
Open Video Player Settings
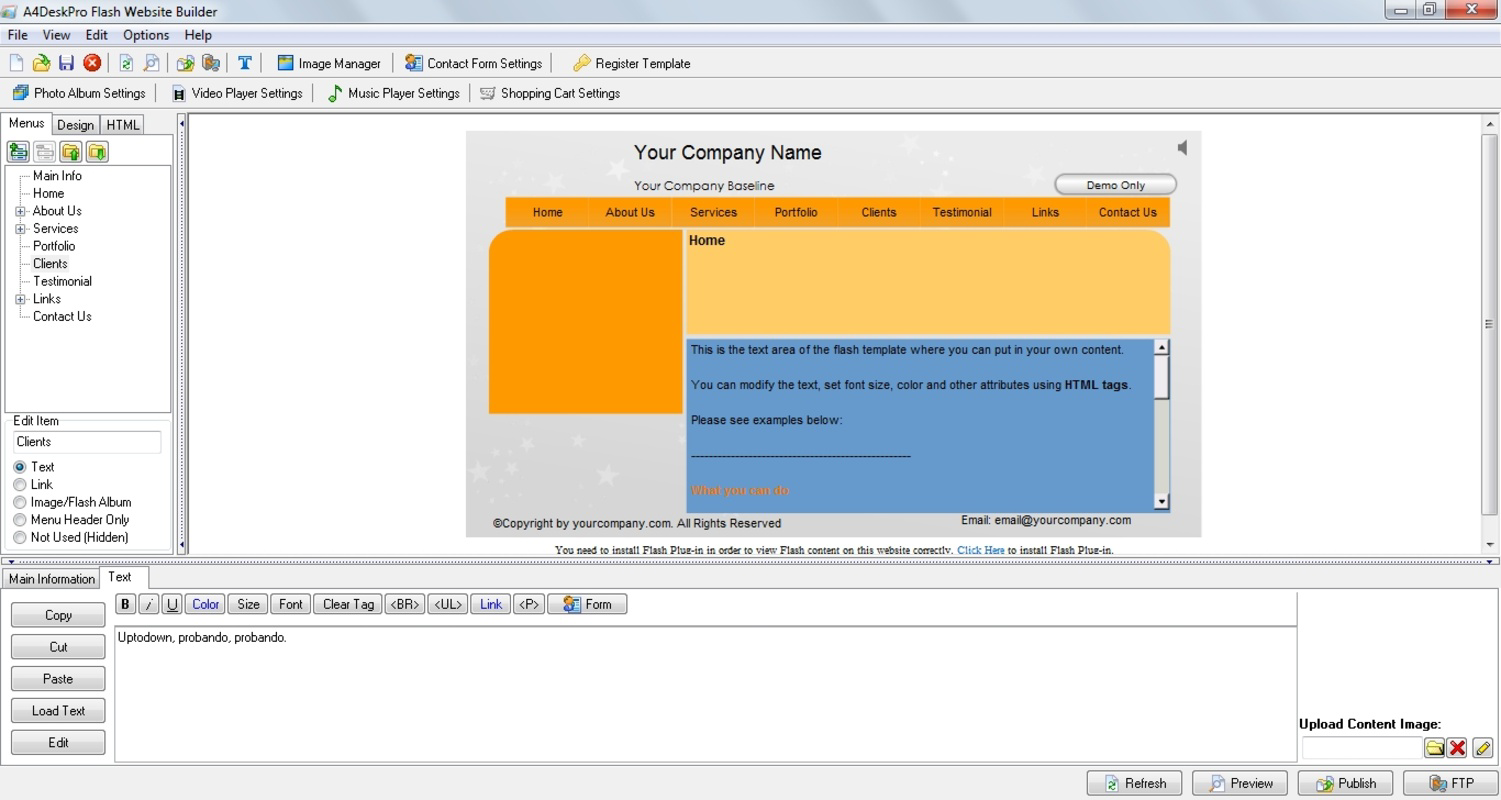click(237, 93)
